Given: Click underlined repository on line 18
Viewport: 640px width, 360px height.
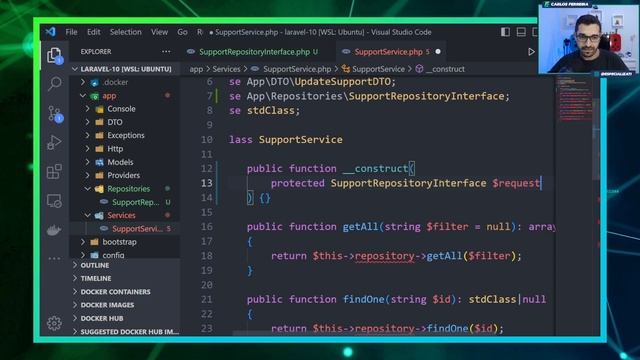Looking at the screenshot, I should pyautogui.click(x=384, y=256).
